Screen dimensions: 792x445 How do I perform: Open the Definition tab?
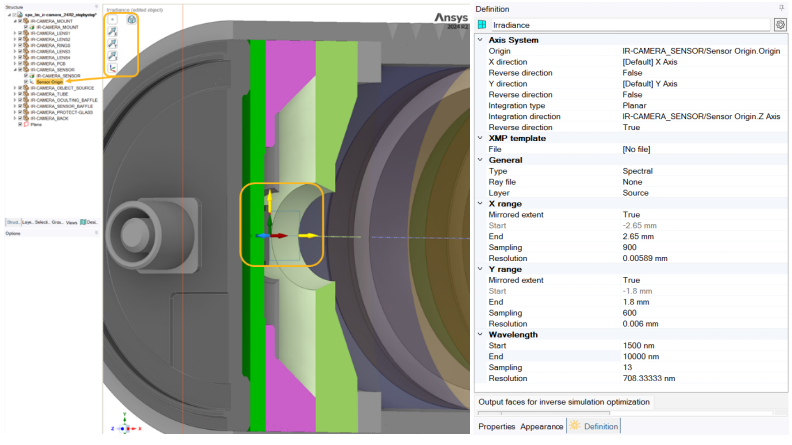(x=595, y=426)
